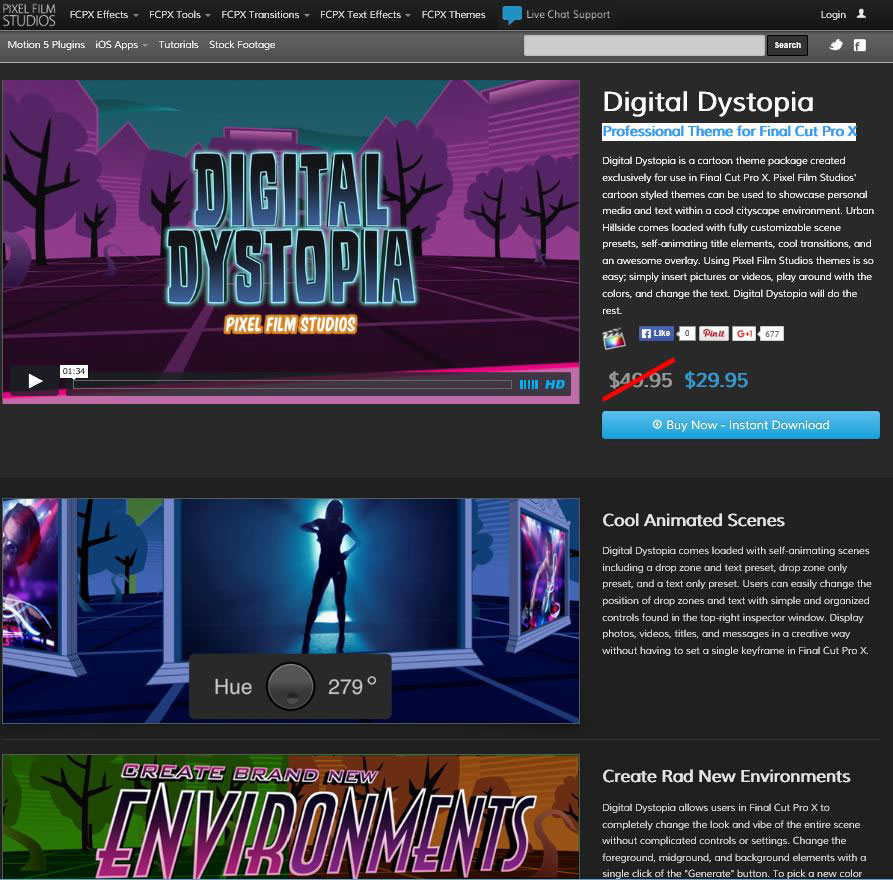Click the Hue dial in scene image
Image resolution: width=893 pixels, height=880 pixels.
(x=290, y=686)
